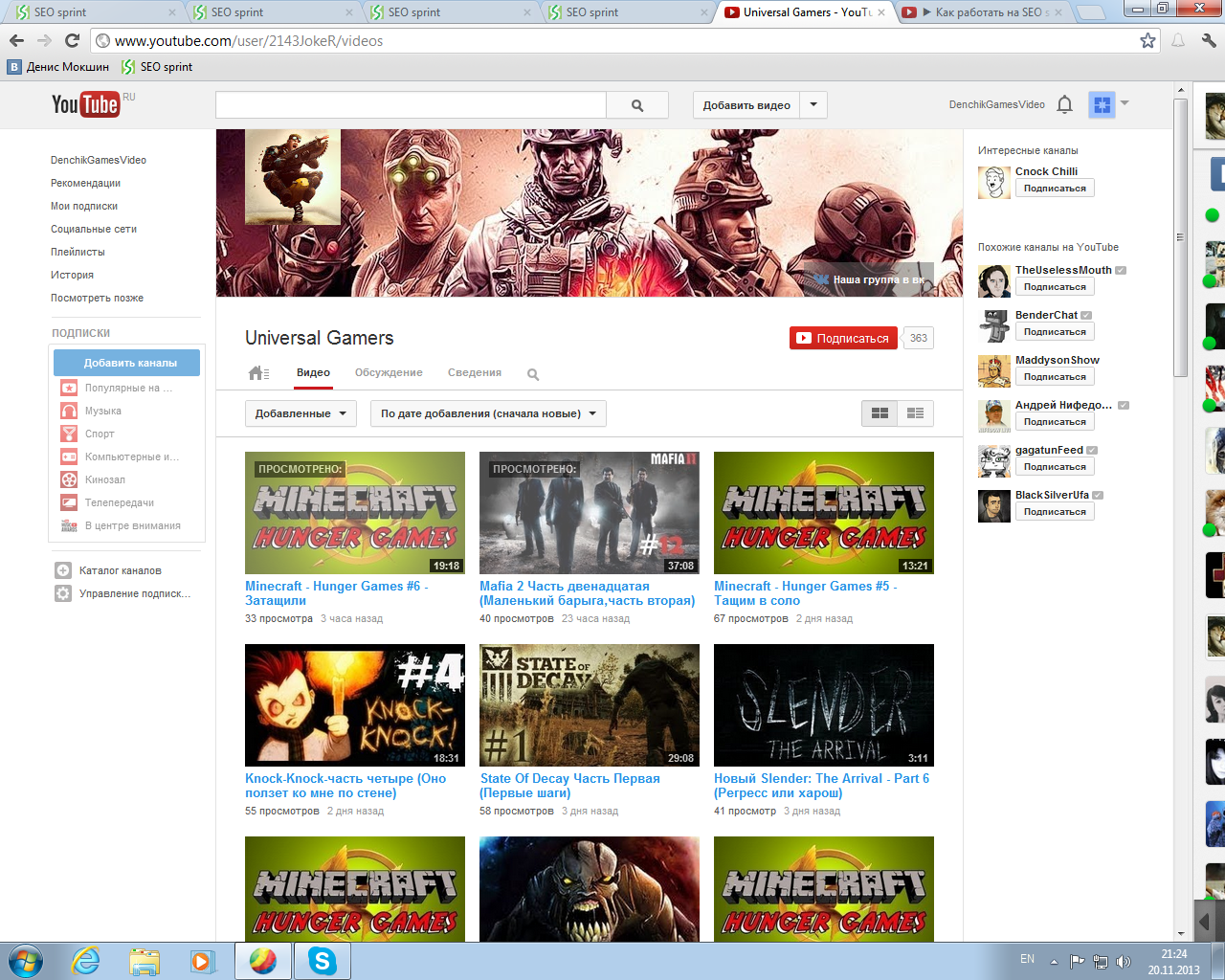Go back to the previous page
Viewport: 1225px width, 980px height.
pyautogui.click(x=16, y=40)
